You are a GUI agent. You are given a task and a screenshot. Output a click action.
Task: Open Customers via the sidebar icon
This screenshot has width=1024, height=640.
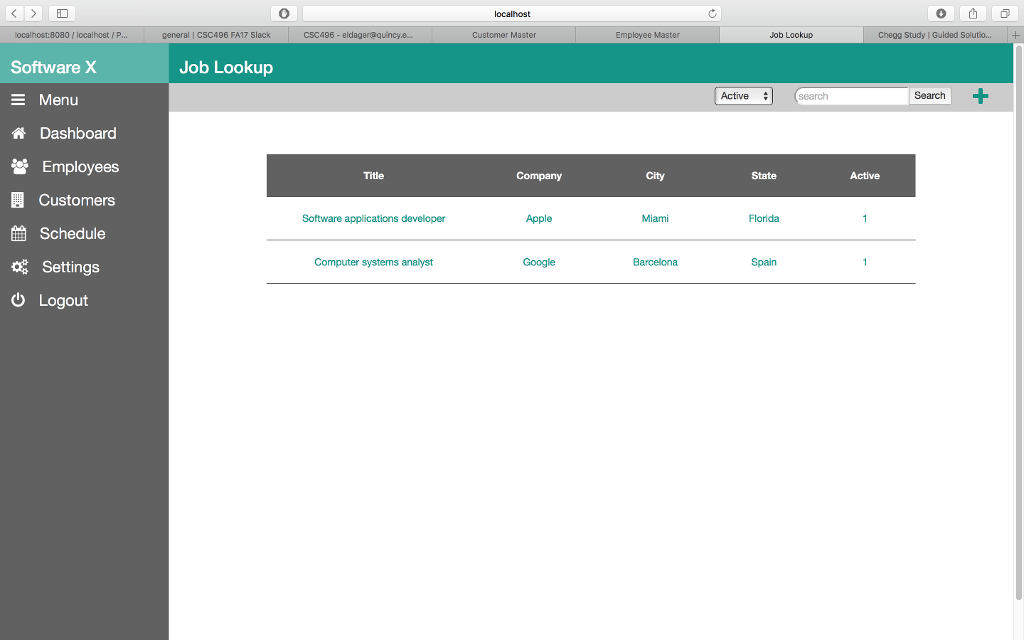(x=19, y=200)
